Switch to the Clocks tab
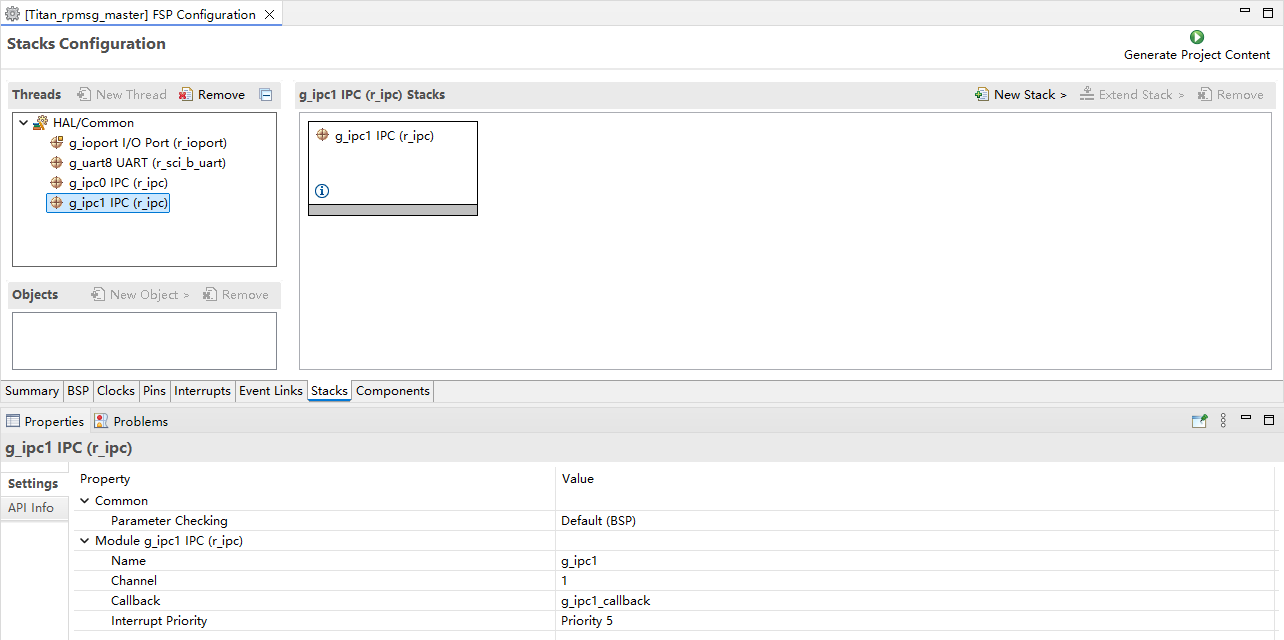Viewport: 1284px width, 640px height. pyautogui.click(x=116, y=391)
